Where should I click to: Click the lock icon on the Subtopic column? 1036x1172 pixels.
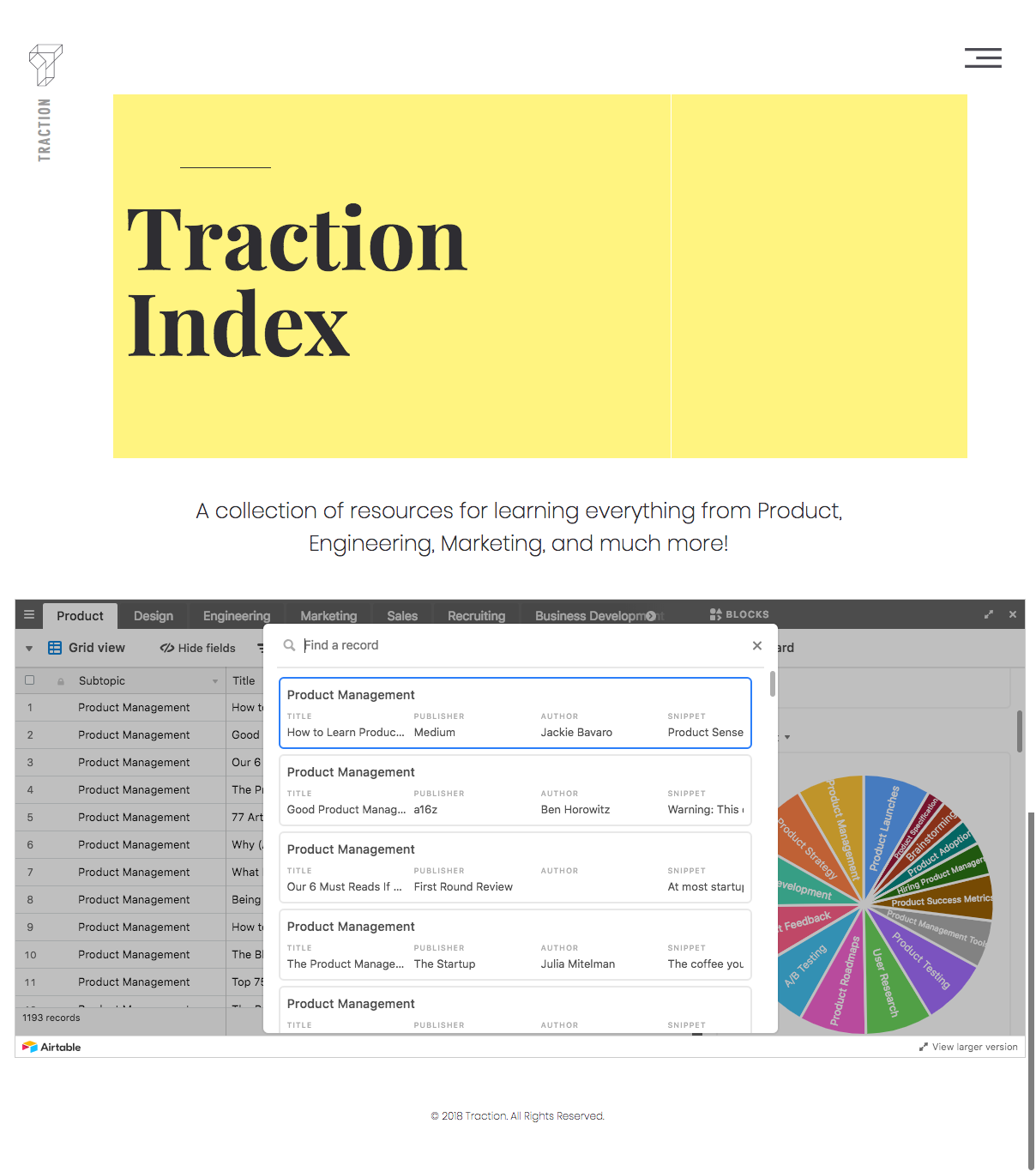coord(59,680)
